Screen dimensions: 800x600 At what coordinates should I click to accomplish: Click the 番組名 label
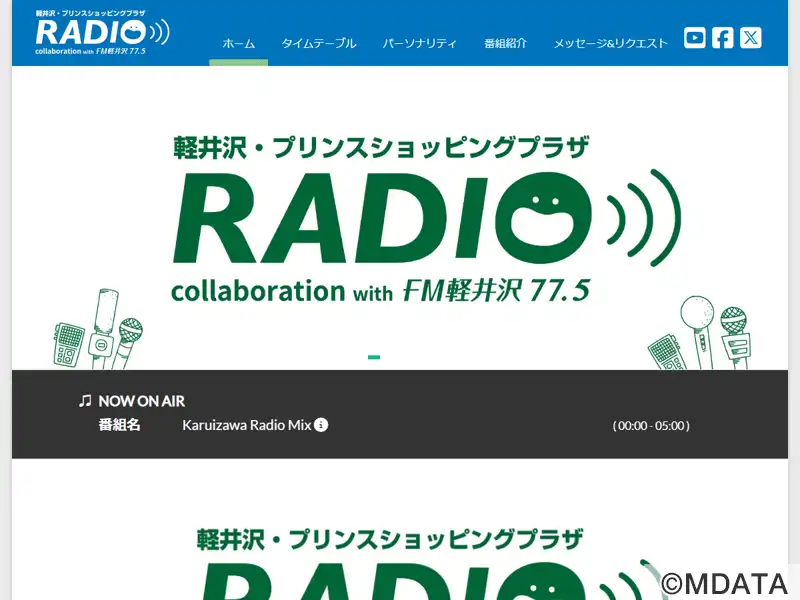[x=119, y=424]
